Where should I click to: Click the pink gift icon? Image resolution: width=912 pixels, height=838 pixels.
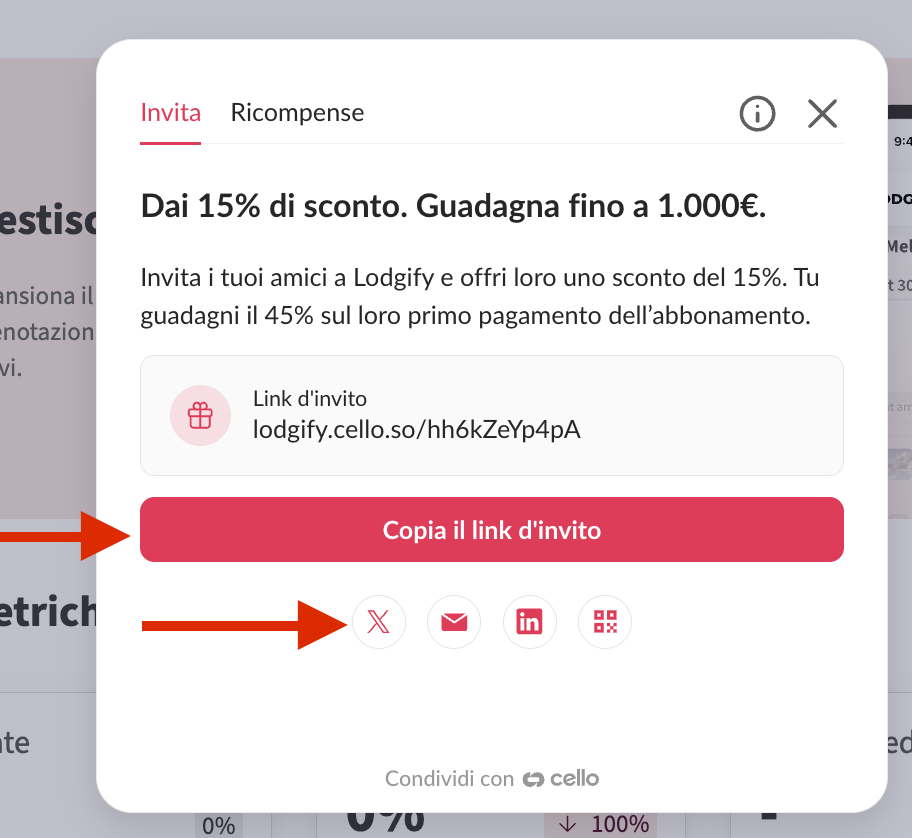pos(200,415)
